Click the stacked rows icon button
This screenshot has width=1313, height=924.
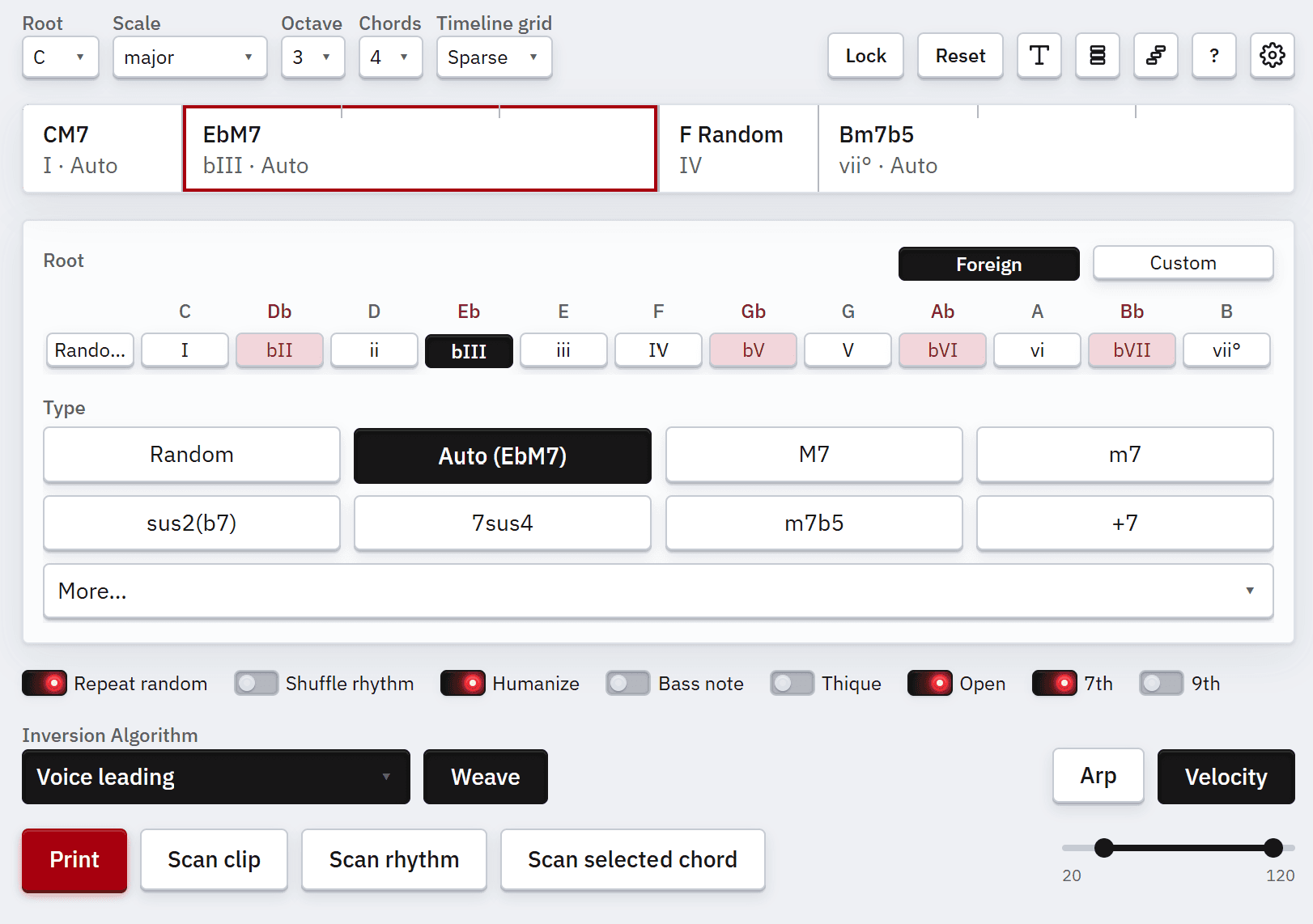pyautogui.click(x=1098, y=56)
